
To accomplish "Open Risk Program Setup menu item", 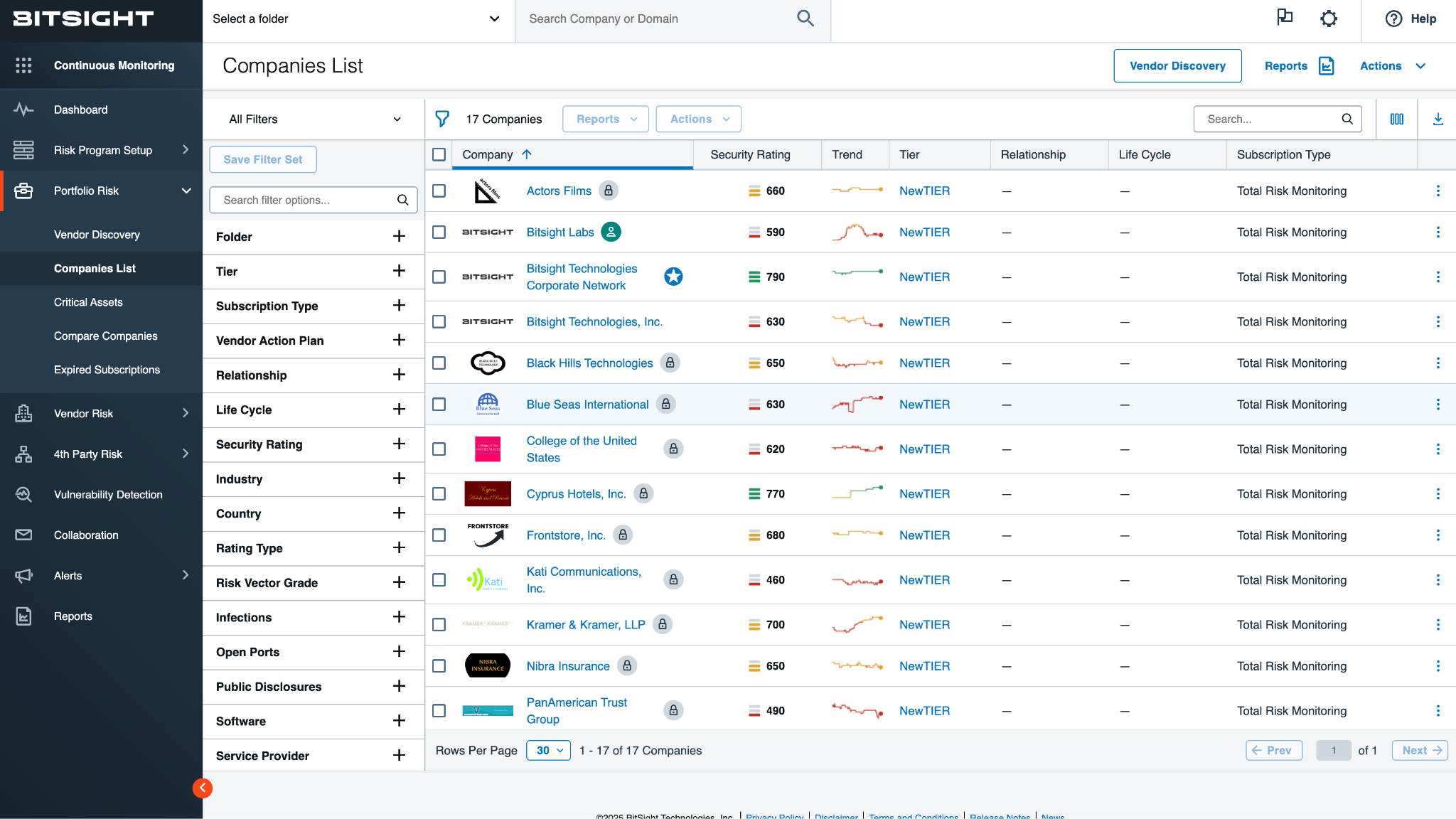I will (x=102, y=150).
